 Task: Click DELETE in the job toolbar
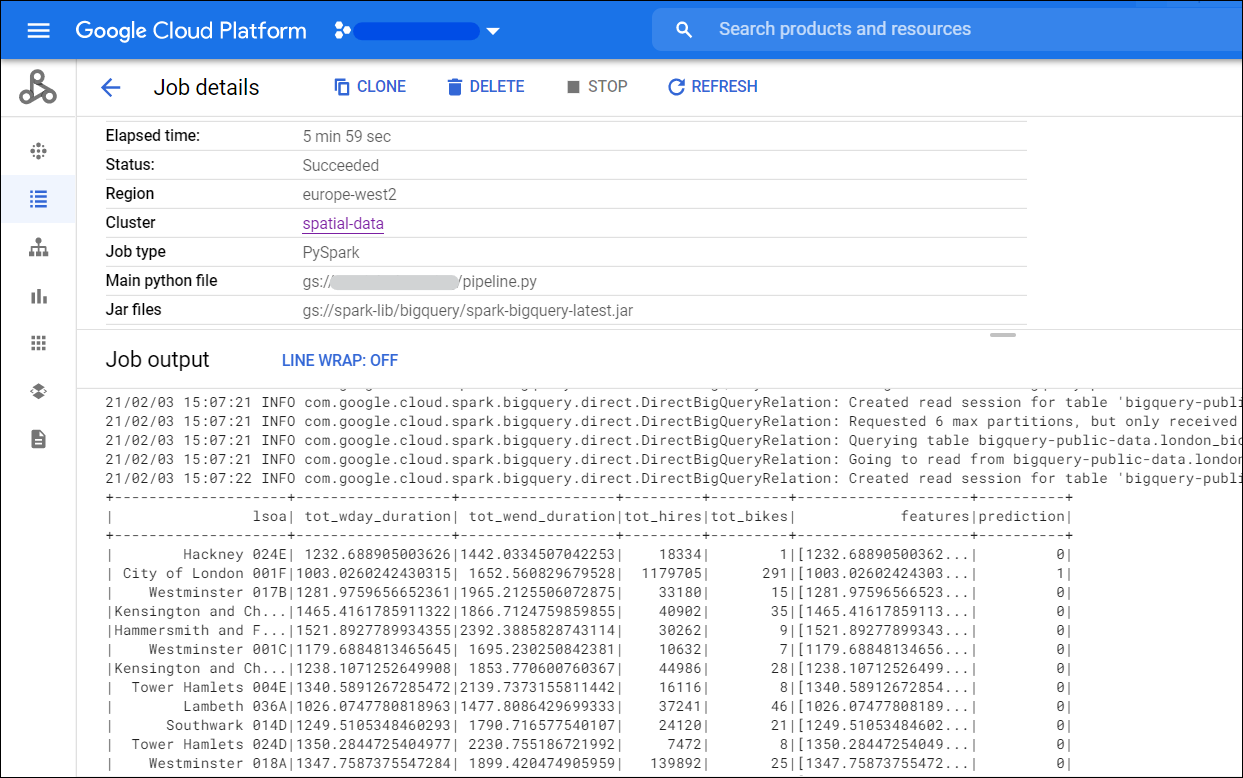485,86
